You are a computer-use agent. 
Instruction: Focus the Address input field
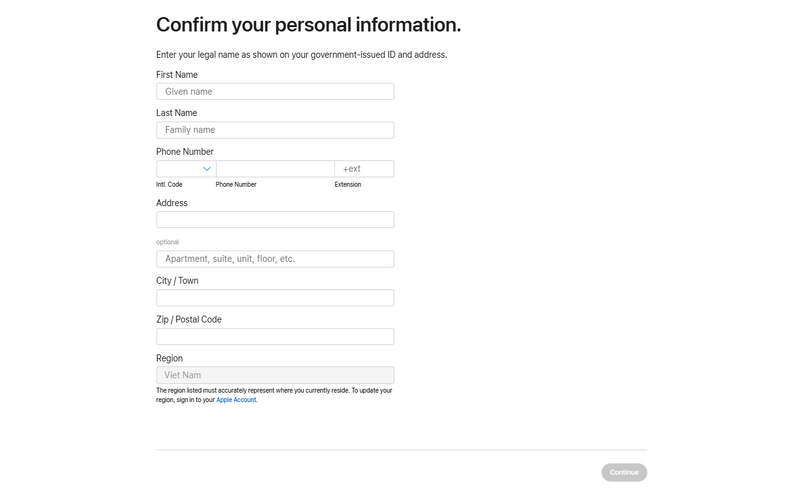click(x=275, y=220)
